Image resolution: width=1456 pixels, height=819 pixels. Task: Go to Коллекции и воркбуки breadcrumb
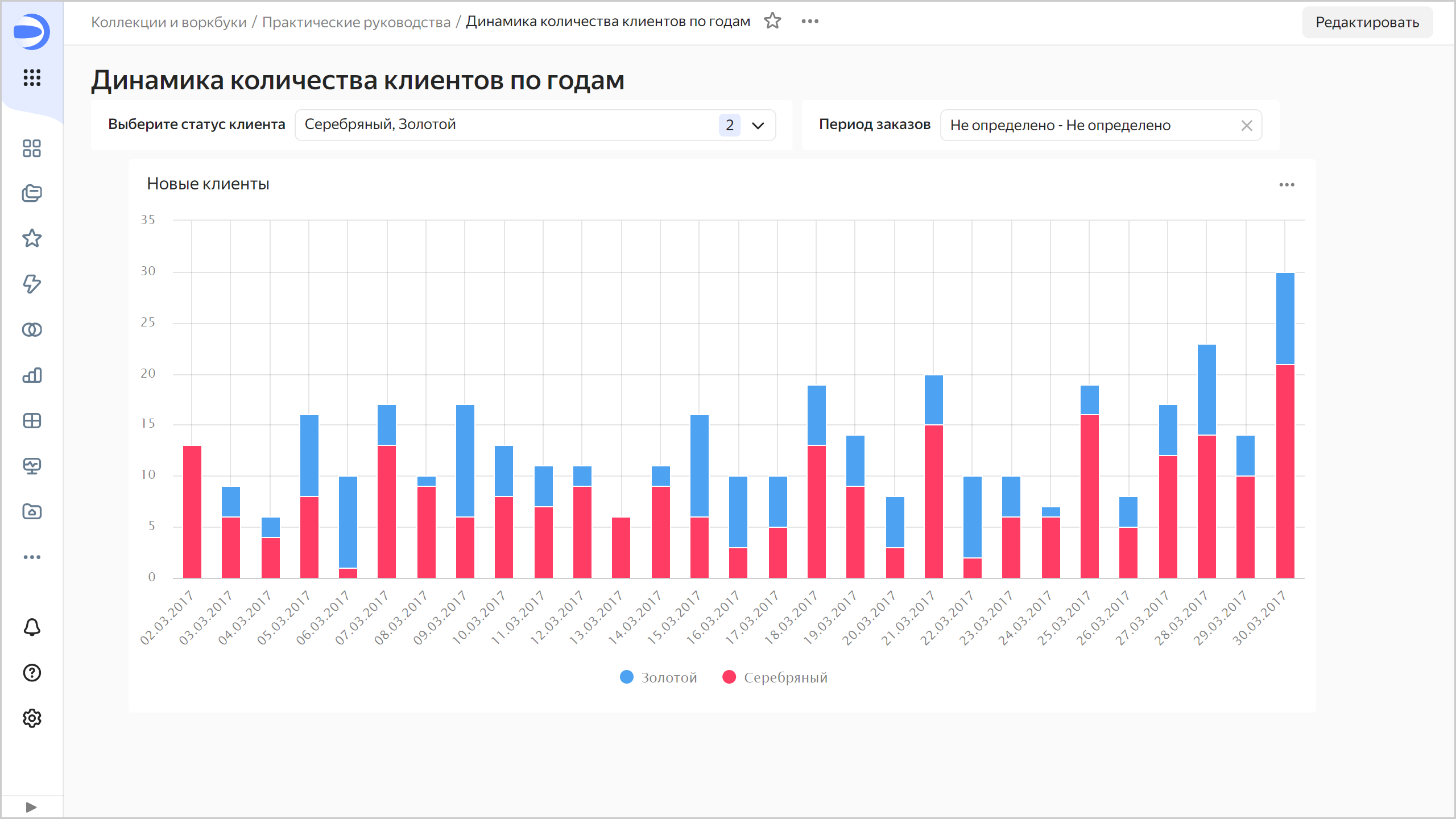click(x=169, y=22)
